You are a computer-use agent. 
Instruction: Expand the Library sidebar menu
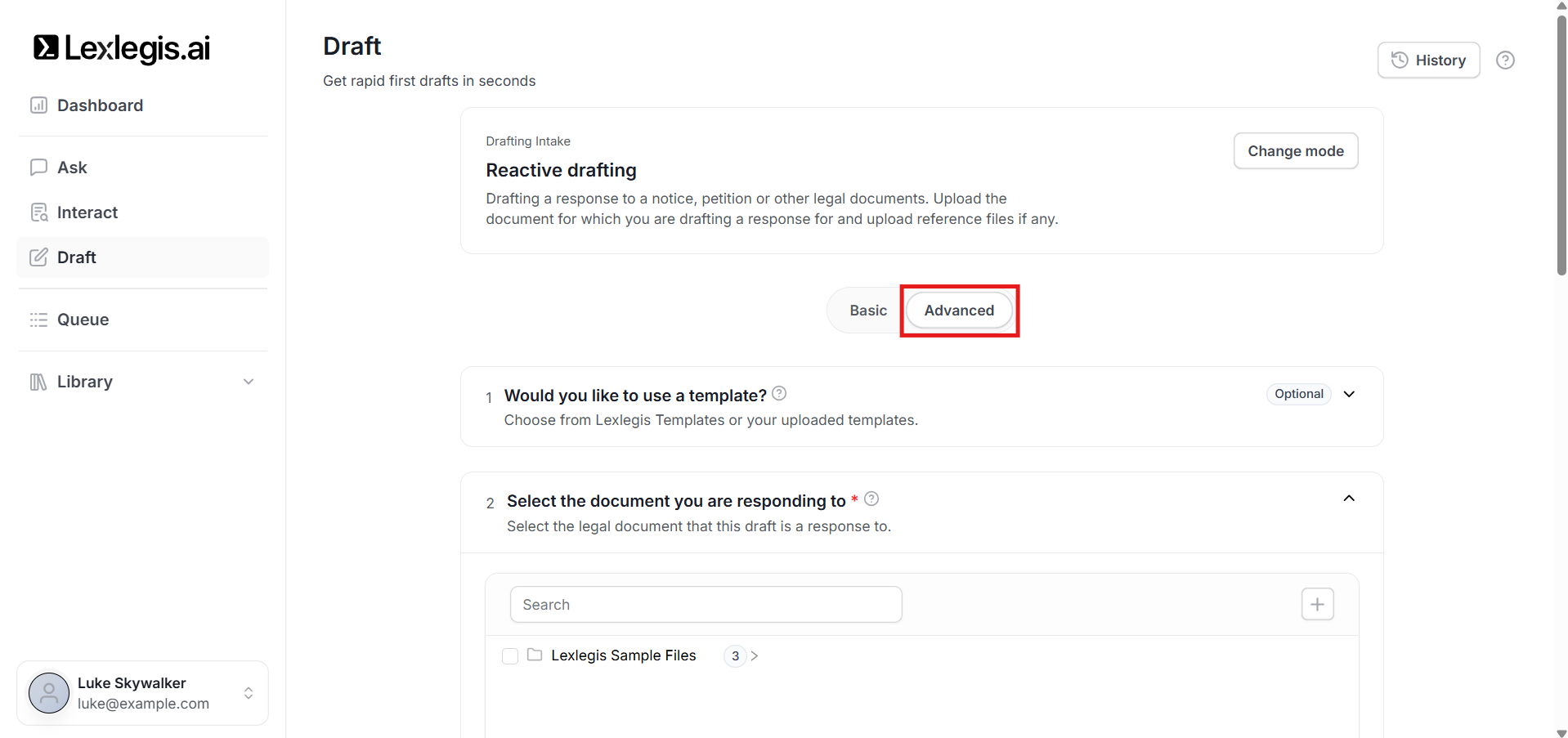(249, 382)
